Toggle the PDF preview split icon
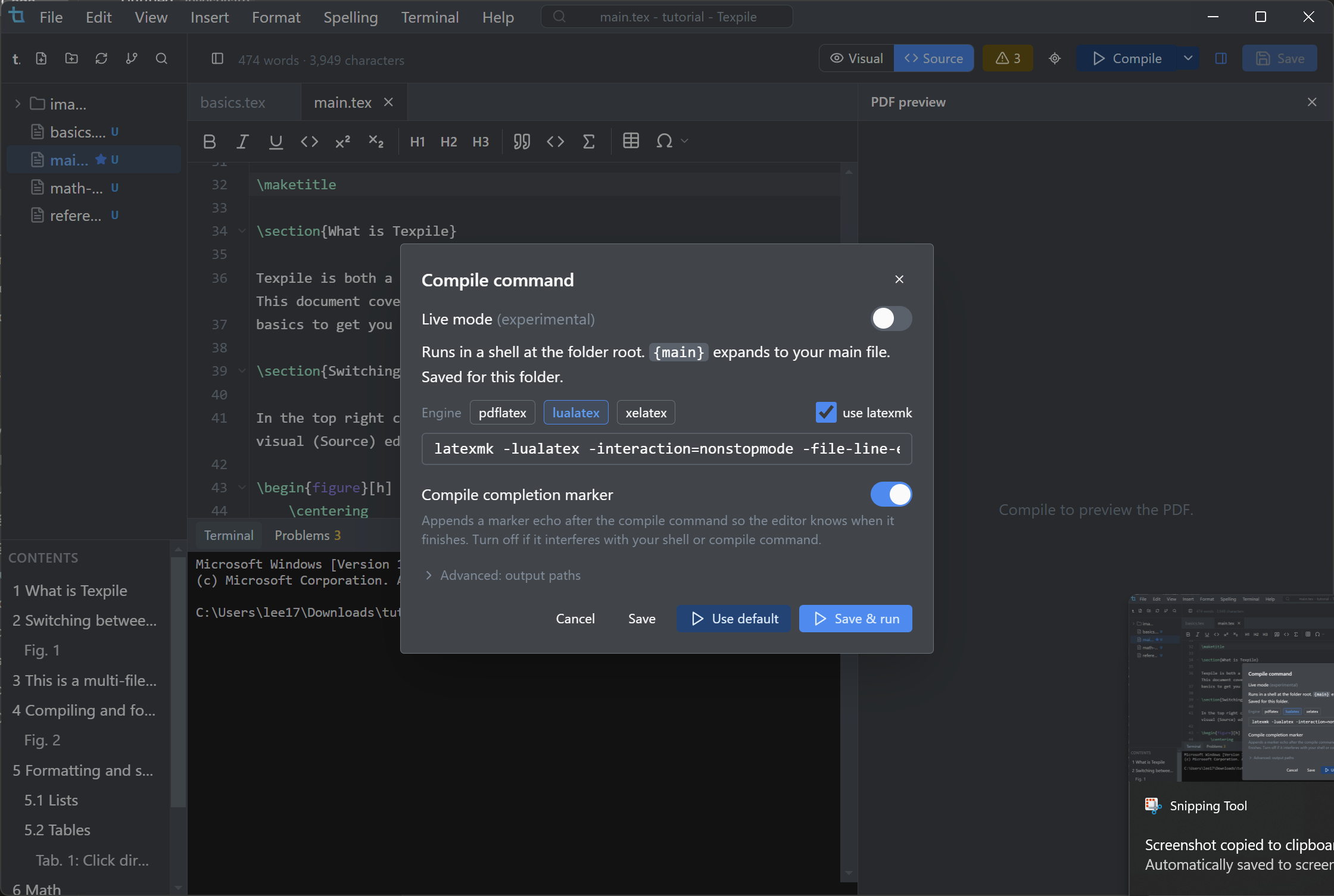The width and height of the screenshot is (1334, 896). click(1221, 58)
